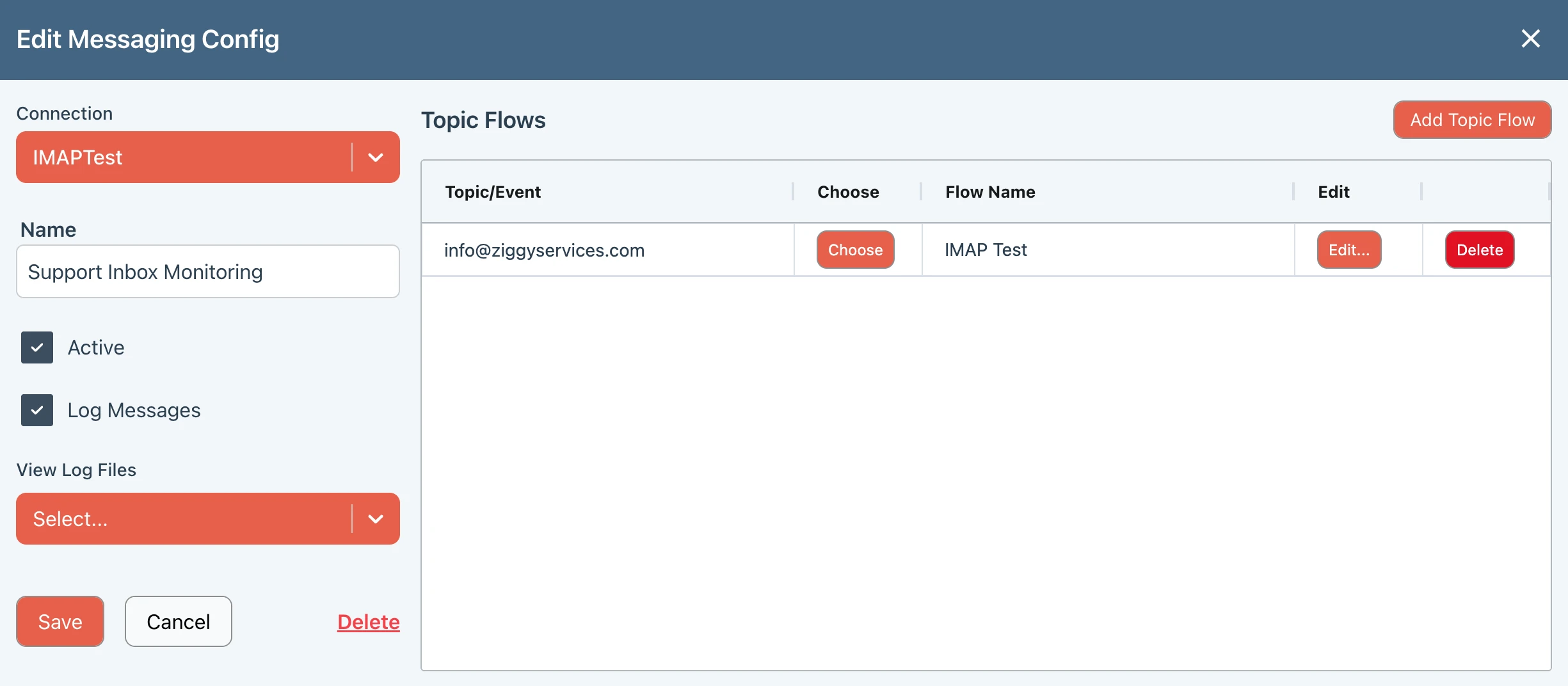Uncheck the Active checkbox

tap(37, 347)
